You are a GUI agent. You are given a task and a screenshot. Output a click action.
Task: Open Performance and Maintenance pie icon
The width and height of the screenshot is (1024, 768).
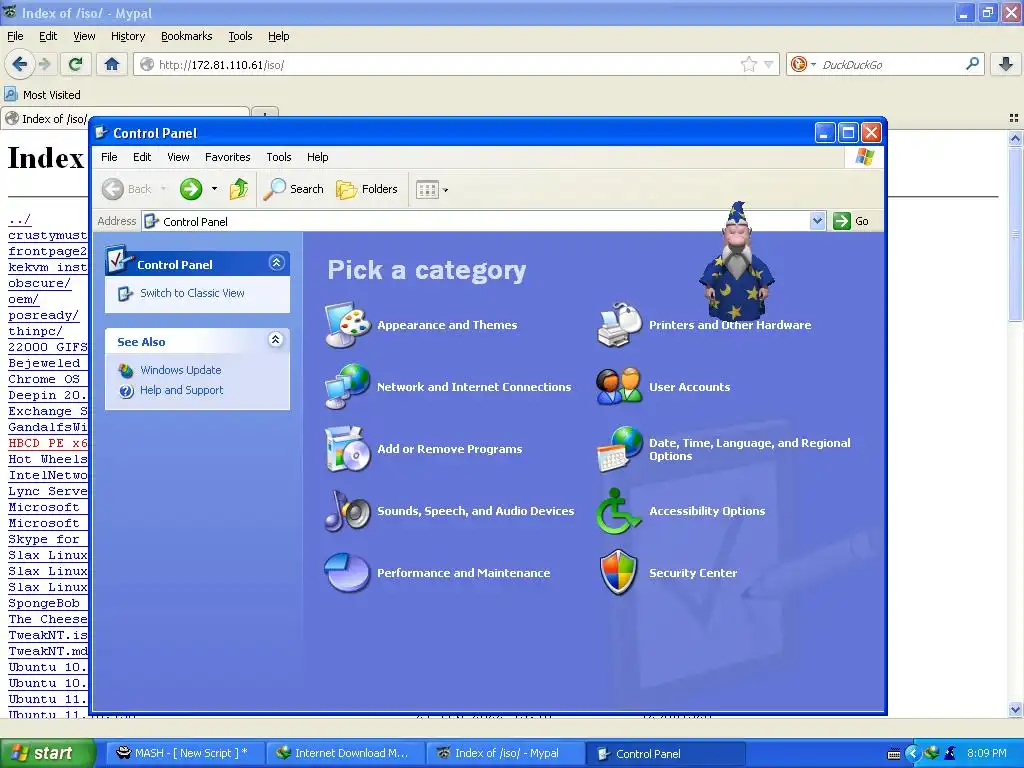[x=348, y=573]
